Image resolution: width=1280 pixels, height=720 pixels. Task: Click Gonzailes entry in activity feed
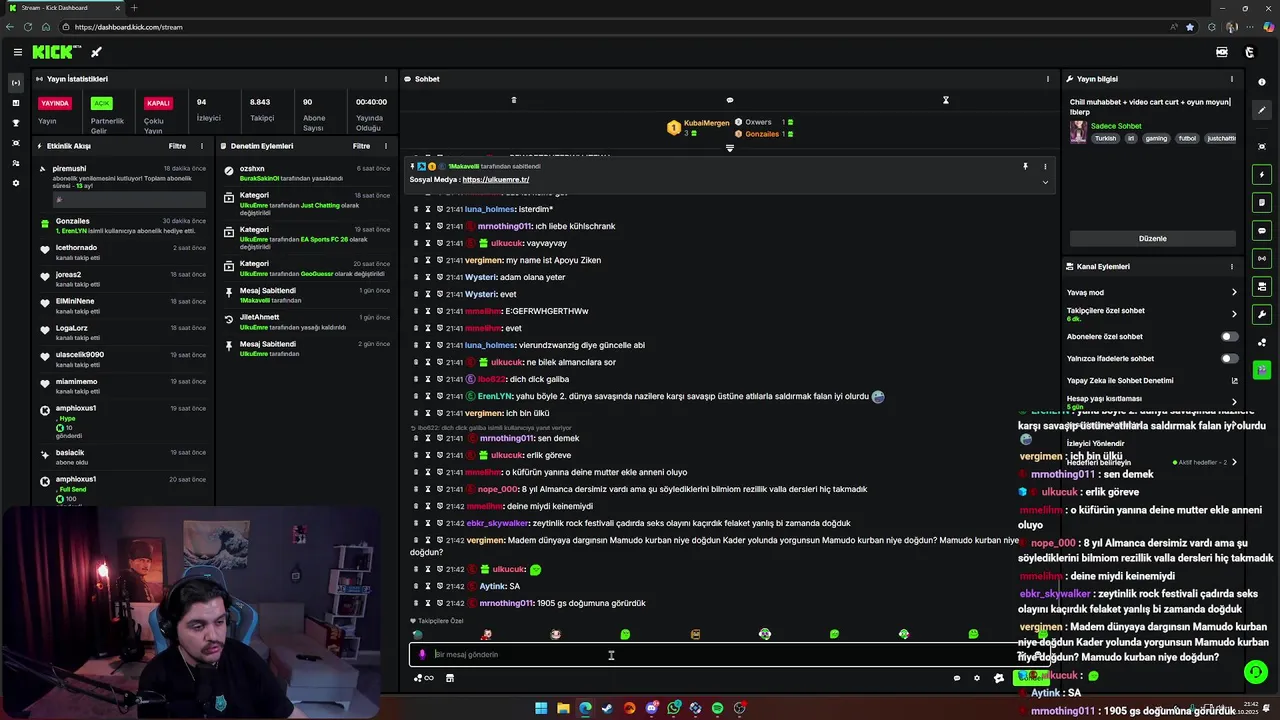click(125, 226)
